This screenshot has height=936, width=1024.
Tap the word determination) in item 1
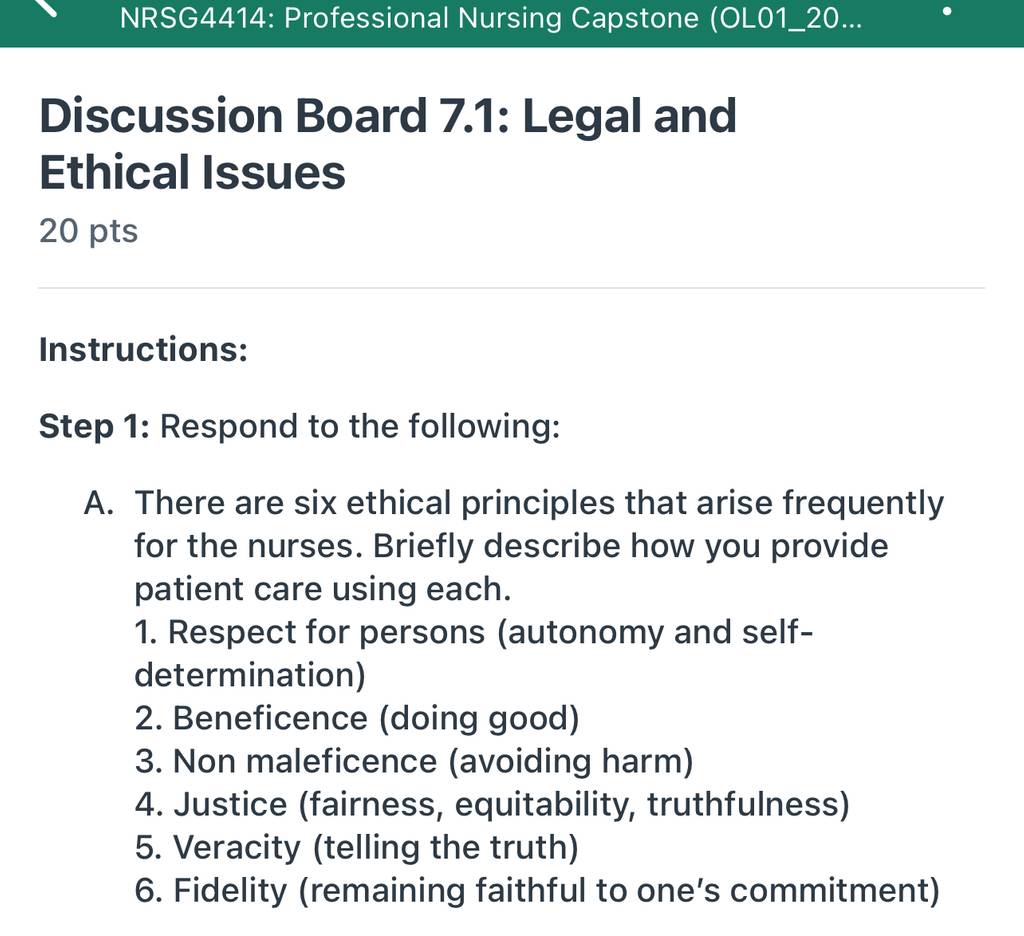pos(249,675)
